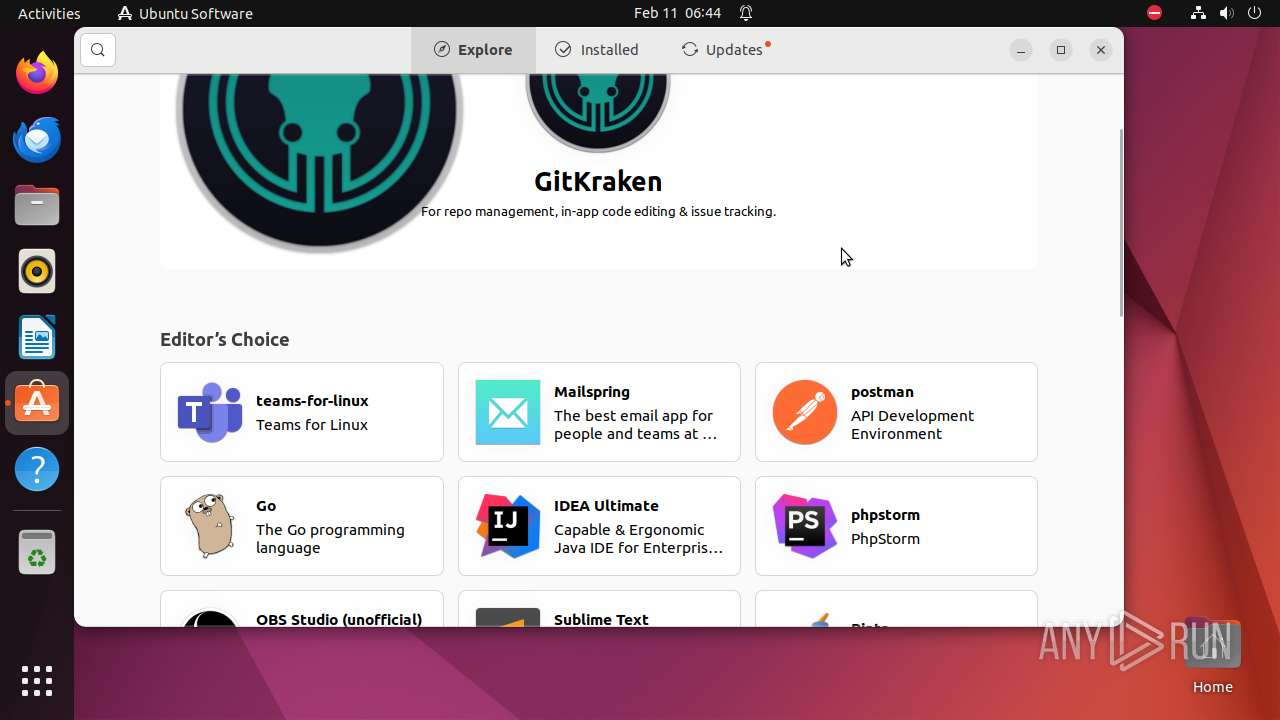Open the Home desktop folder

1212,656
